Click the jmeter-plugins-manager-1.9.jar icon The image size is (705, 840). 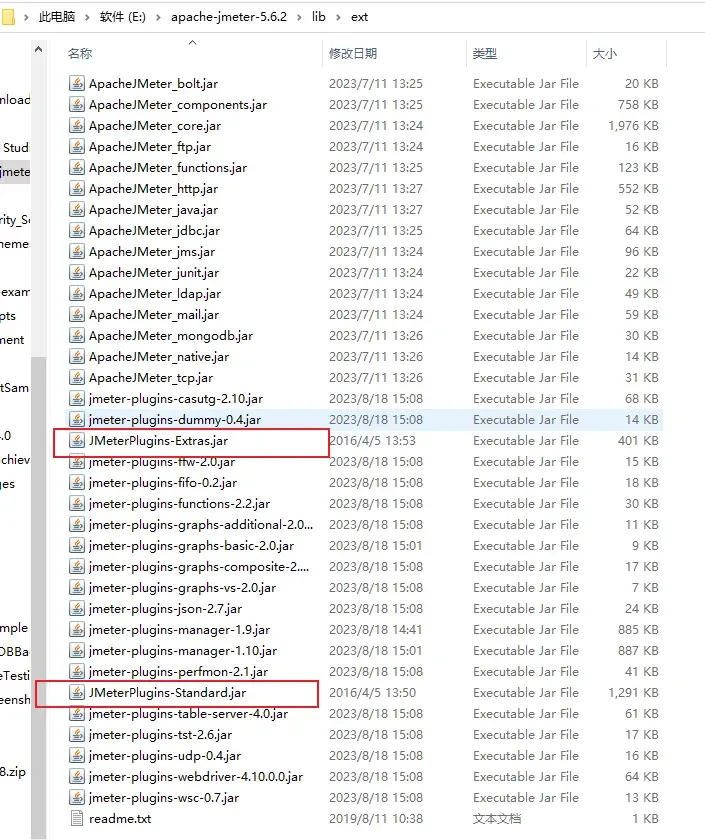(77, 630)
